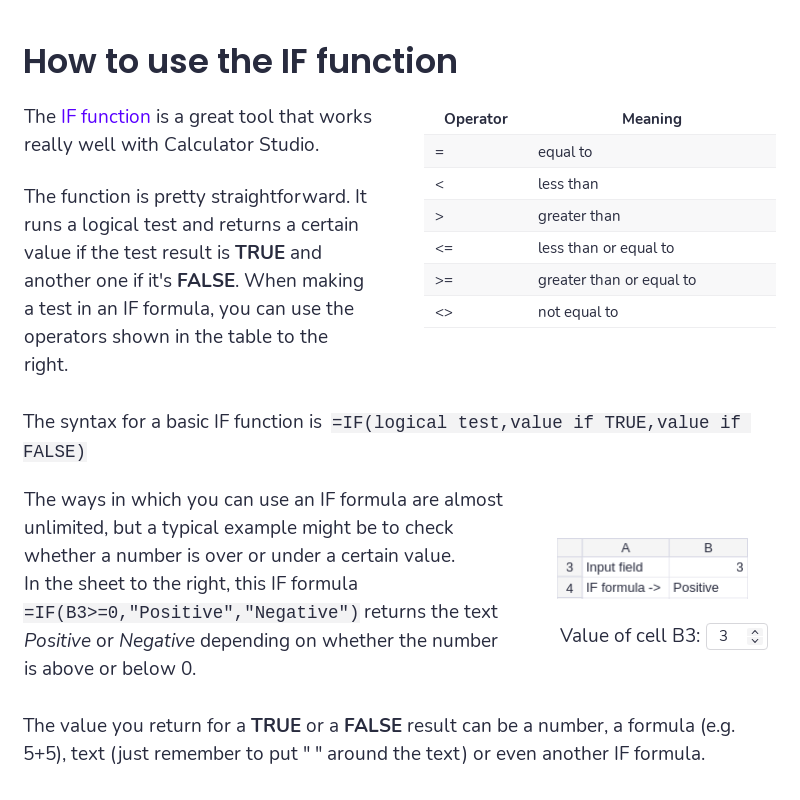Click the =IF(B3>=0,"Positive","Negative") code snippet
The width and height of the screenshot is (800, 800).
[191, 612]
